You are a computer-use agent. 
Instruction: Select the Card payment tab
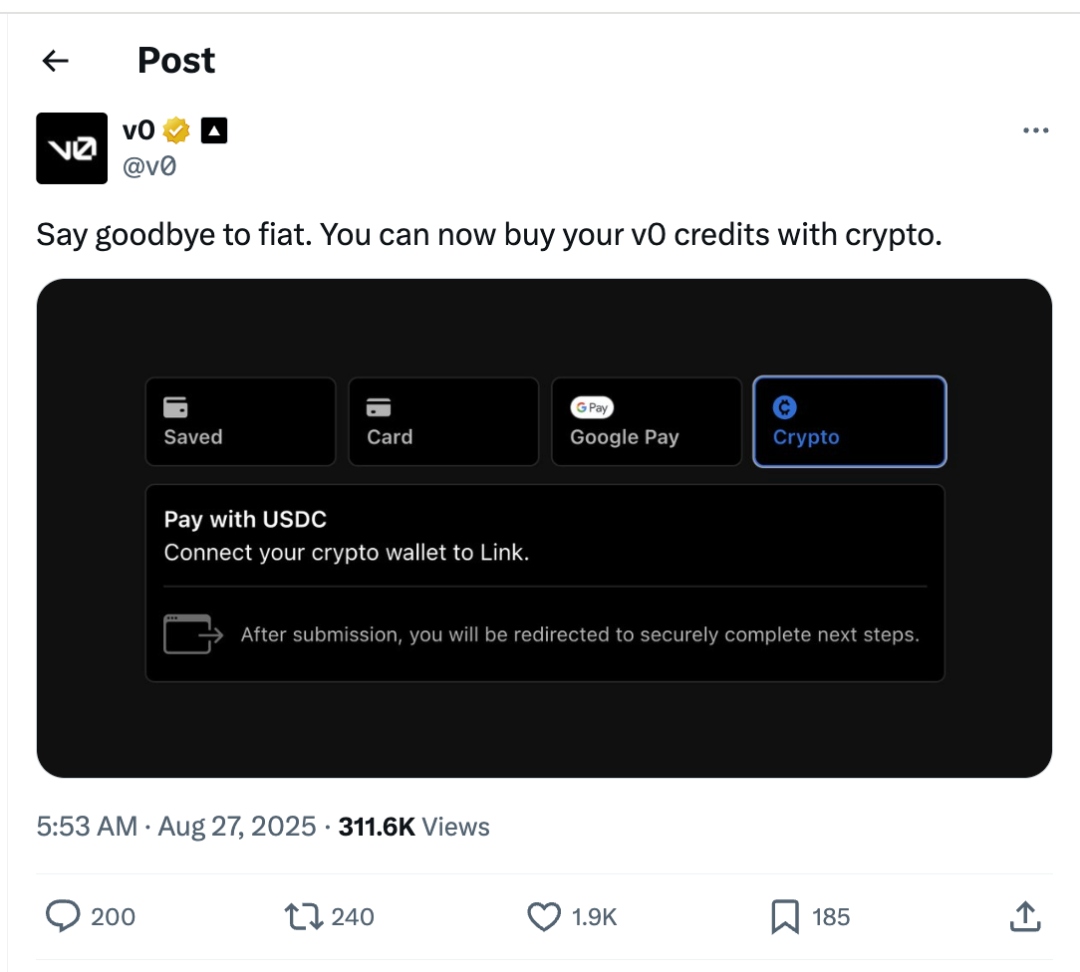(443, 421)
